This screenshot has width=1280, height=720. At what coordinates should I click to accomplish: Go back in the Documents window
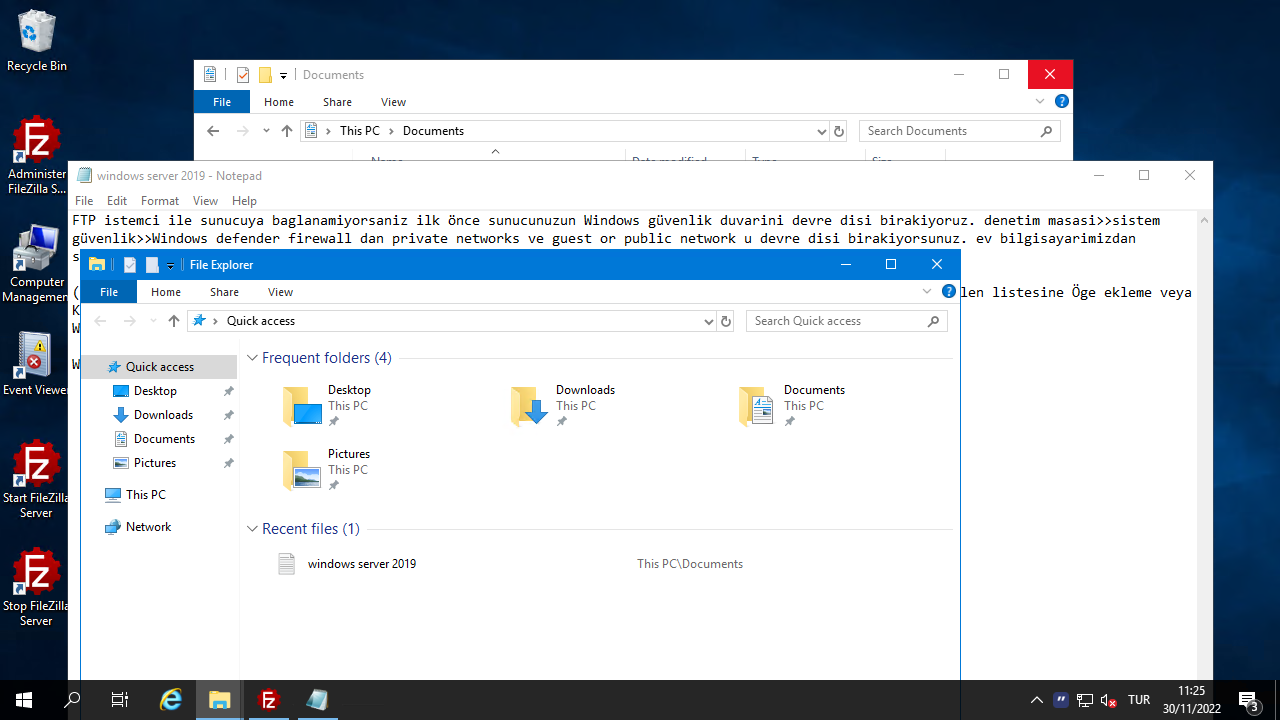coord(213,131)
